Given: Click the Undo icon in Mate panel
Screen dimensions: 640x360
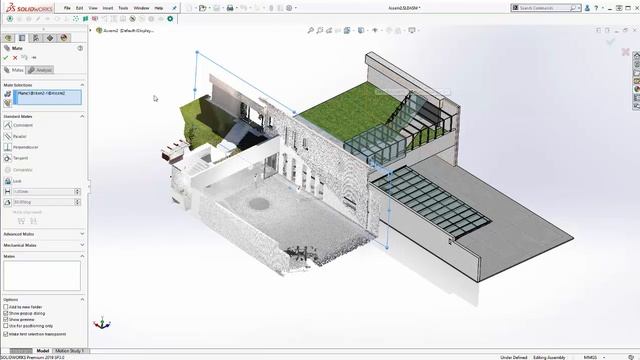Looking at the screenshot, I should [24, 58].
